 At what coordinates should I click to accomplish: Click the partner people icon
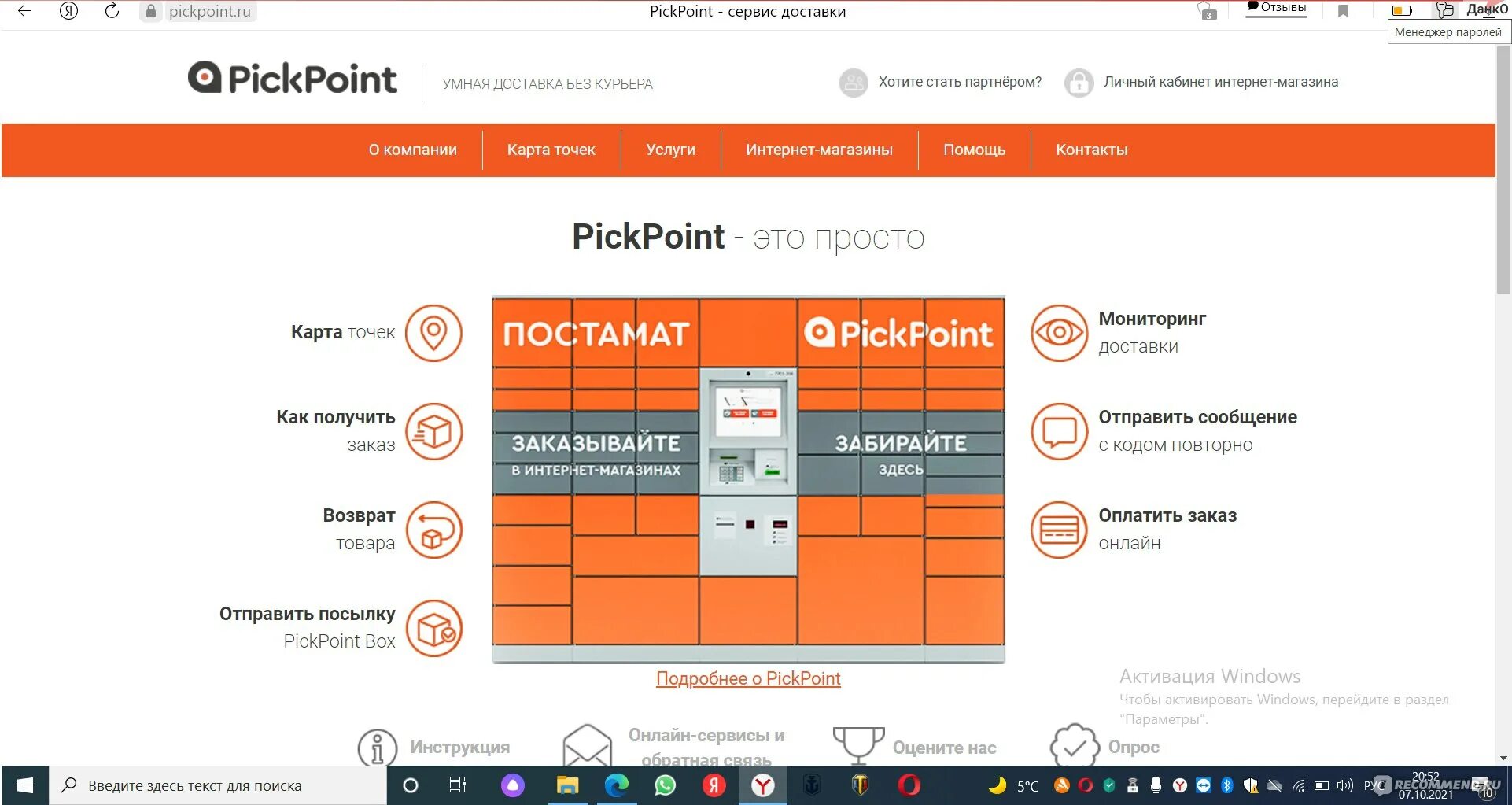pyautogui.click(x=854, y=82)
